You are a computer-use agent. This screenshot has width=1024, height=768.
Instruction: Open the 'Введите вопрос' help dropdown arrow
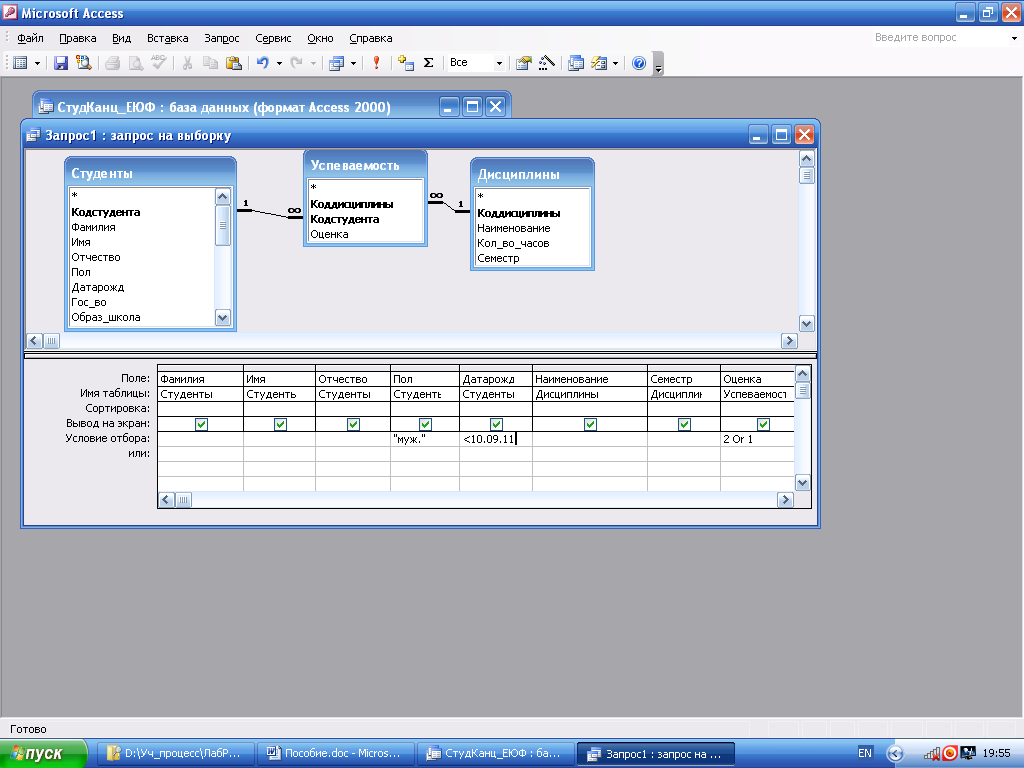[x=1014, y=38]
